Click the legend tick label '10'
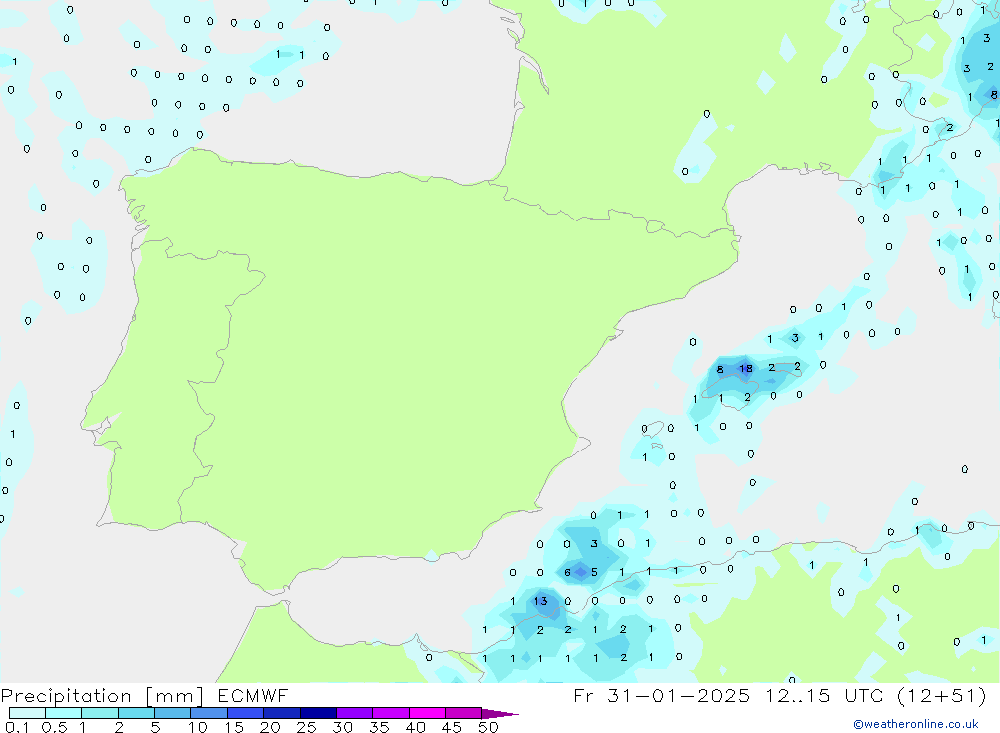 tap(198, 727)
